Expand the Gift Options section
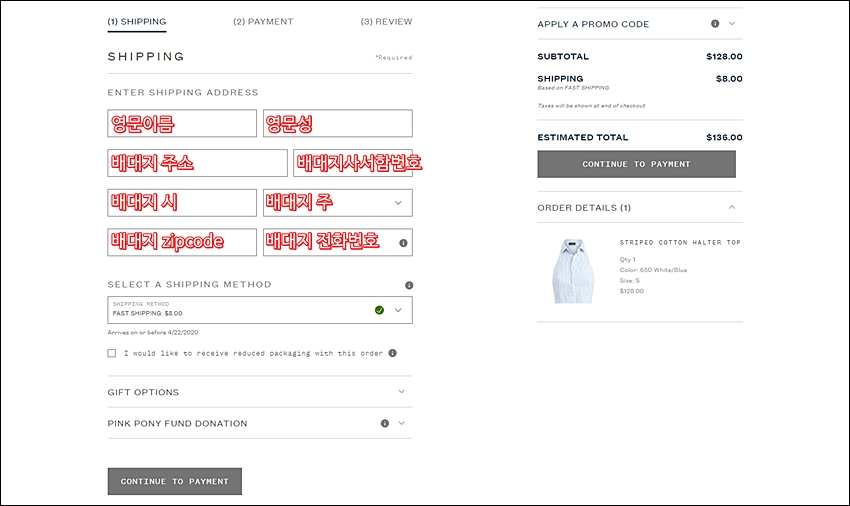850x506 pixels. (x=260, y=392)
